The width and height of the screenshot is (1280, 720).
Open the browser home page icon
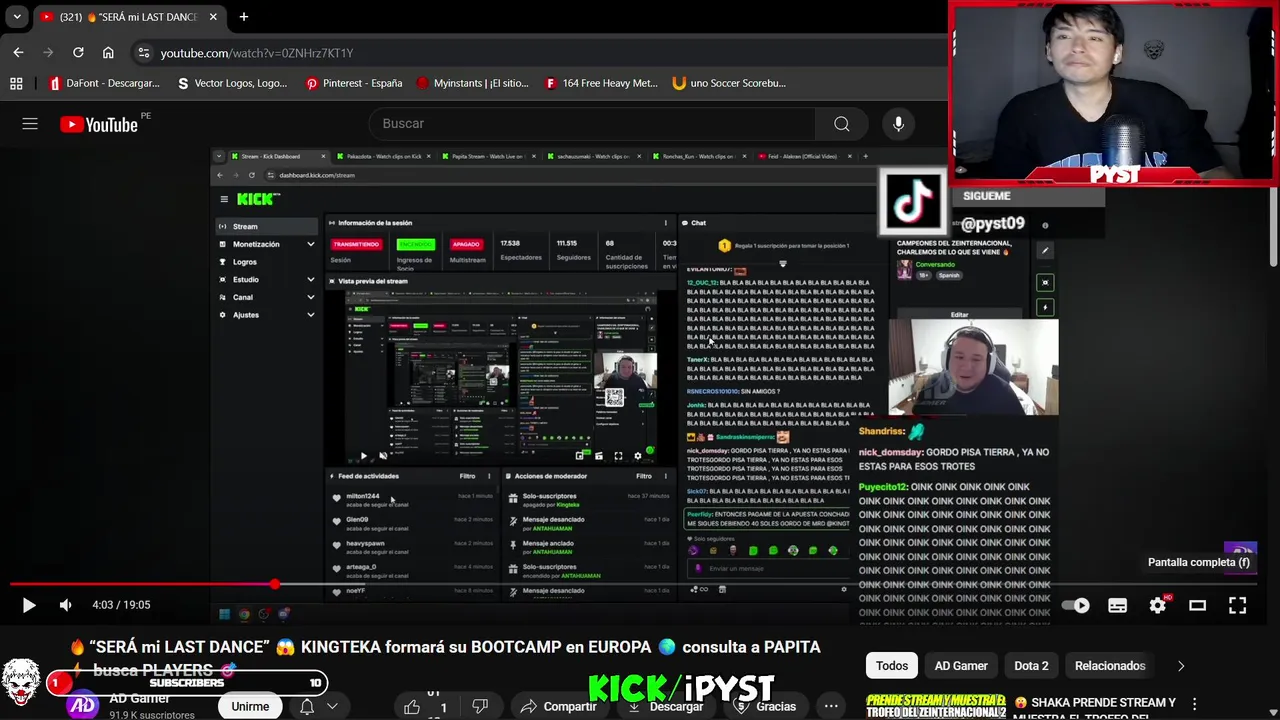(x=108, y=52)
